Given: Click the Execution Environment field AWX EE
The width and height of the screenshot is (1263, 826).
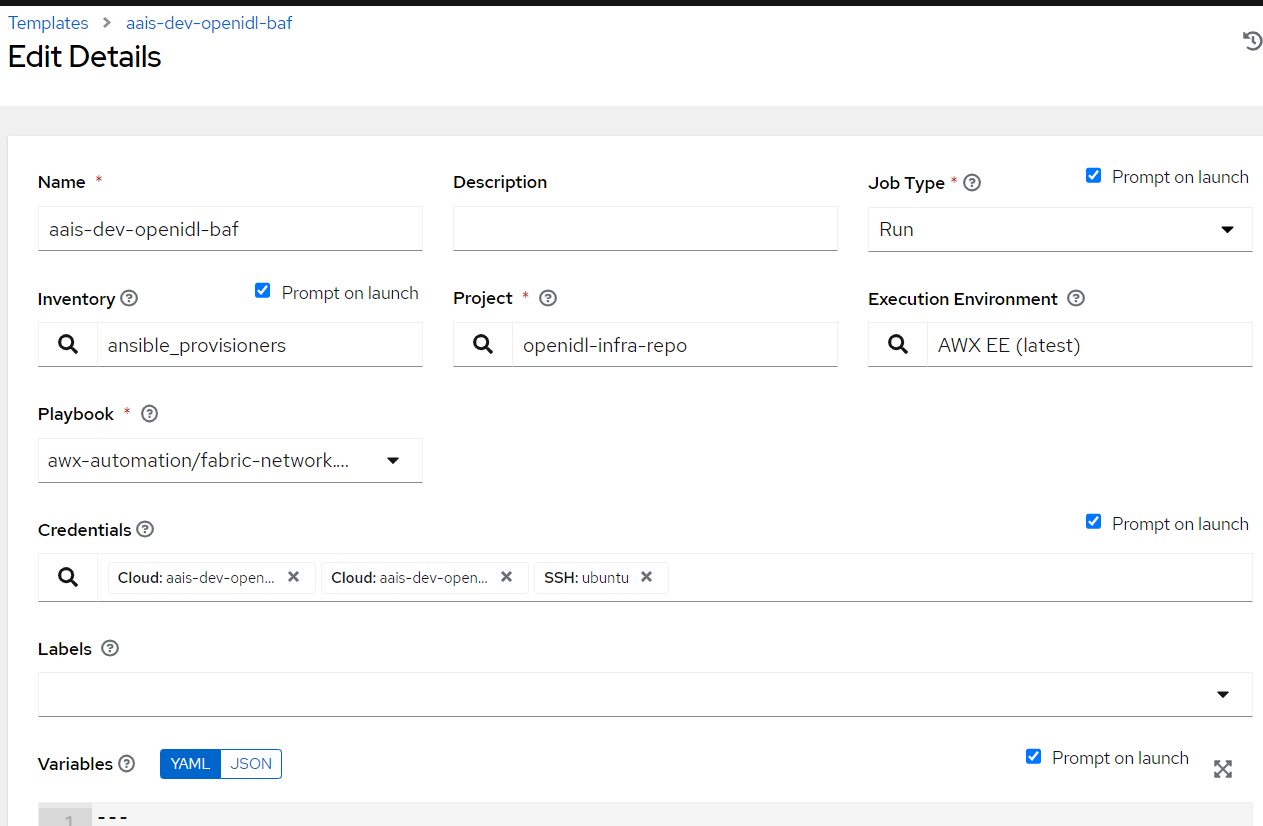Looking at the screenshot, I should 1090,345.
